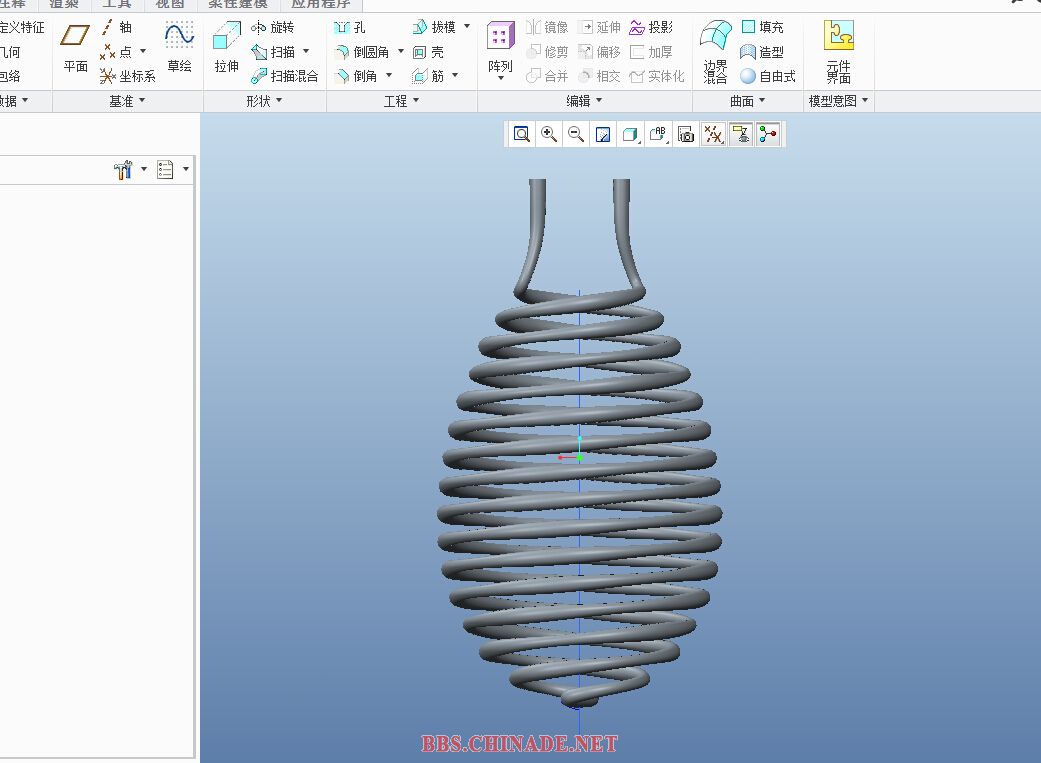Zoom in using the magnifier plus icon
The image size is (1041, 763).
click(x=549, y=135)
